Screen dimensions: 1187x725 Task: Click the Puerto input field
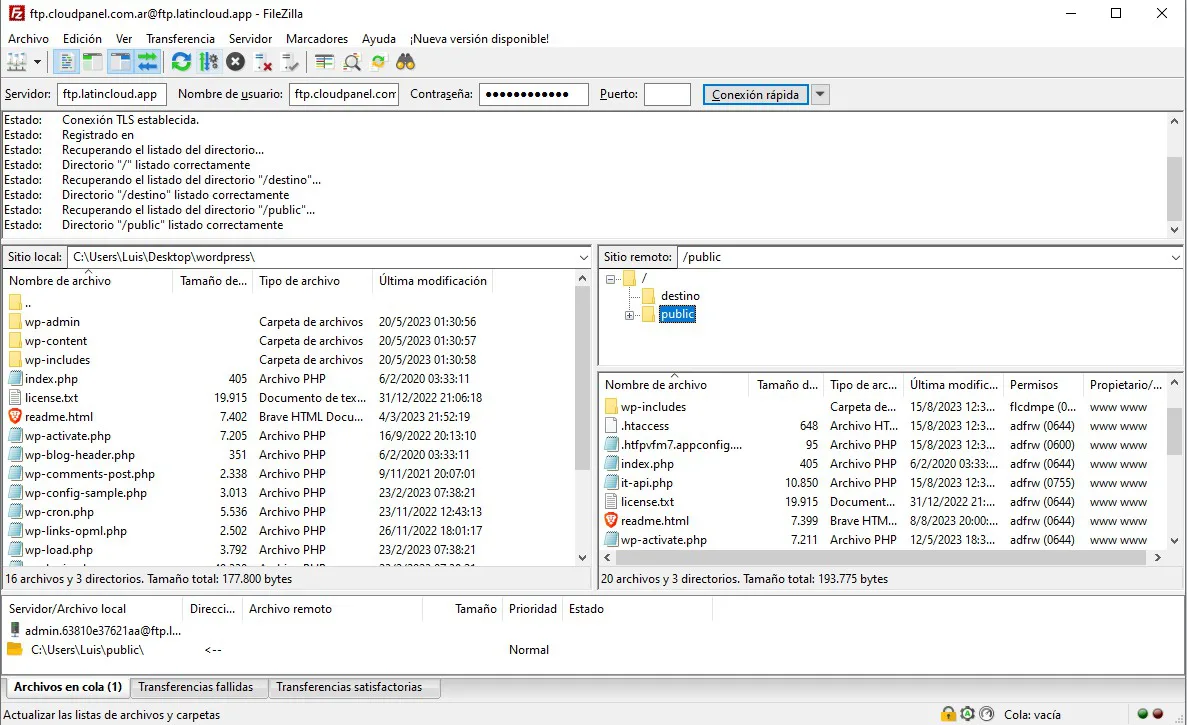coord(667,95)
